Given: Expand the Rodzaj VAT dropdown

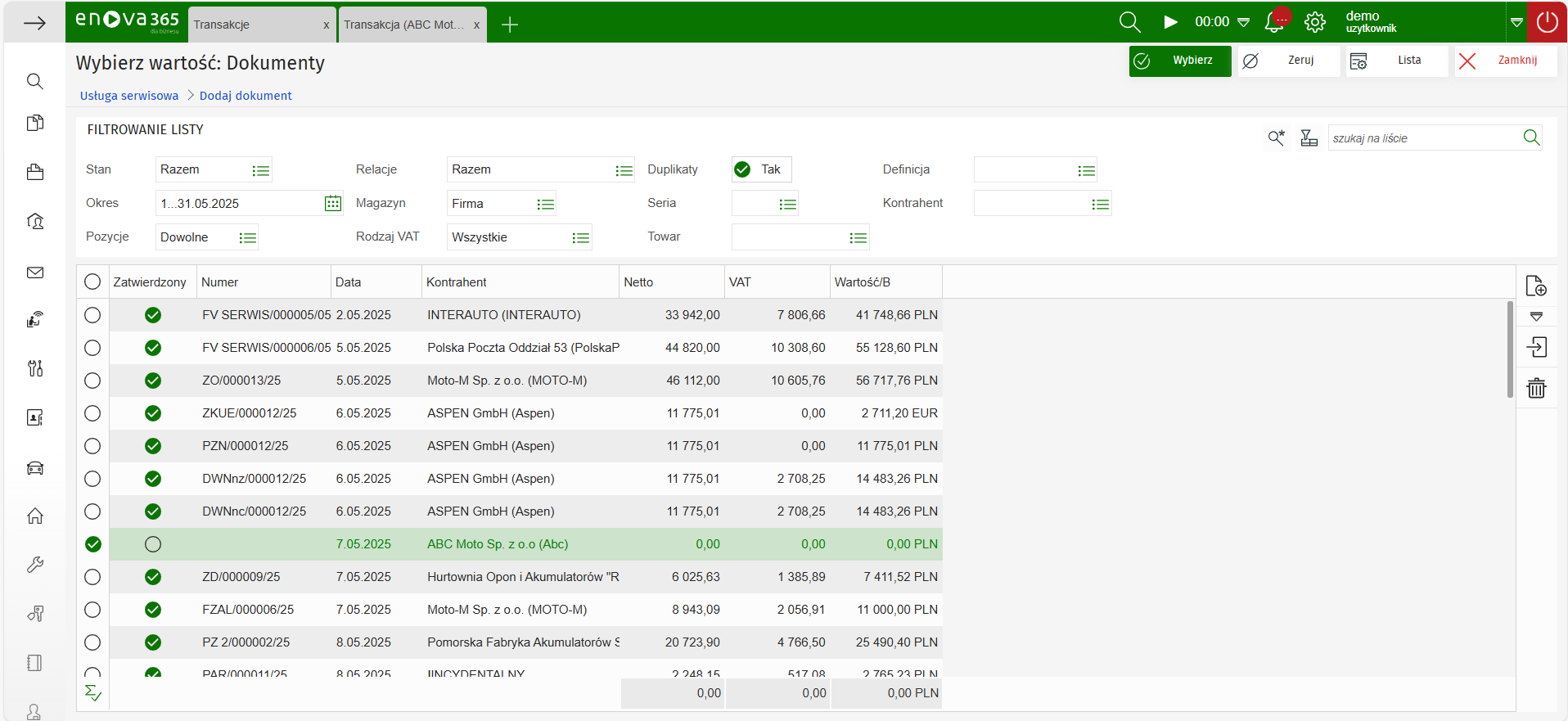Looking at the screenshot, I should (580, 238).
